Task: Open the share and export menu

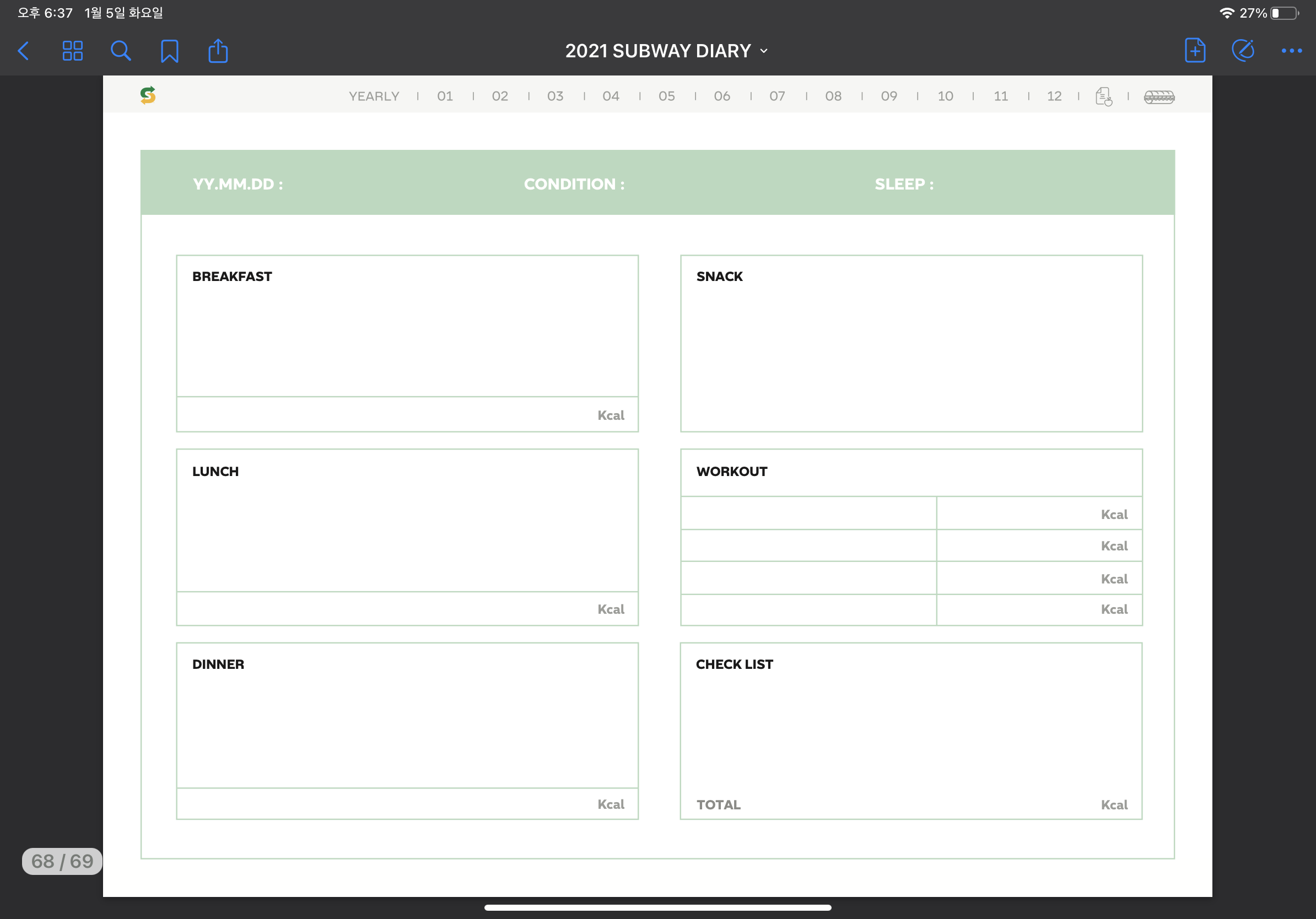Action: [218, 51]
